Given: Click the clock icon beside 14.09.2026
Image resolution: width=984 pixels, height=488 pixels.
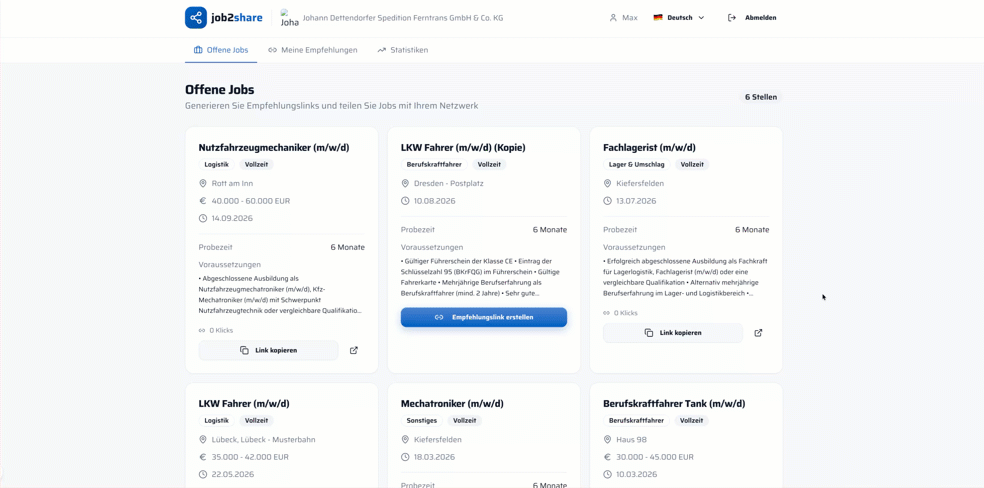Looking at the screenshot, I should click(x=203, y=218).
